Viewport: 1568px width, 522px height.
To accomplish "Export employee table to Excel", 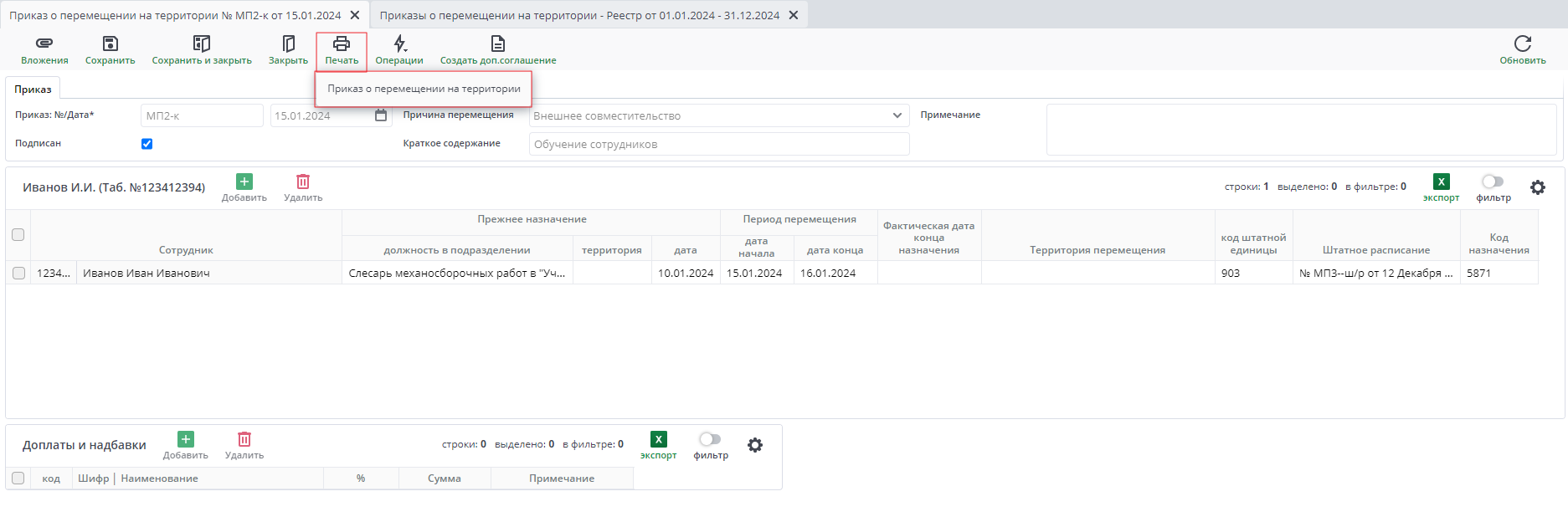I will (x=1441, y=182).
